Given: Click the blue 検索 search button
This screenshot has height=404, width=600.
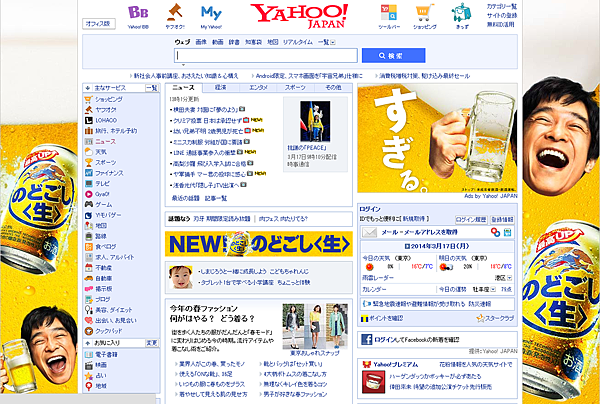Looking at the screenshot, I should 393,55.
